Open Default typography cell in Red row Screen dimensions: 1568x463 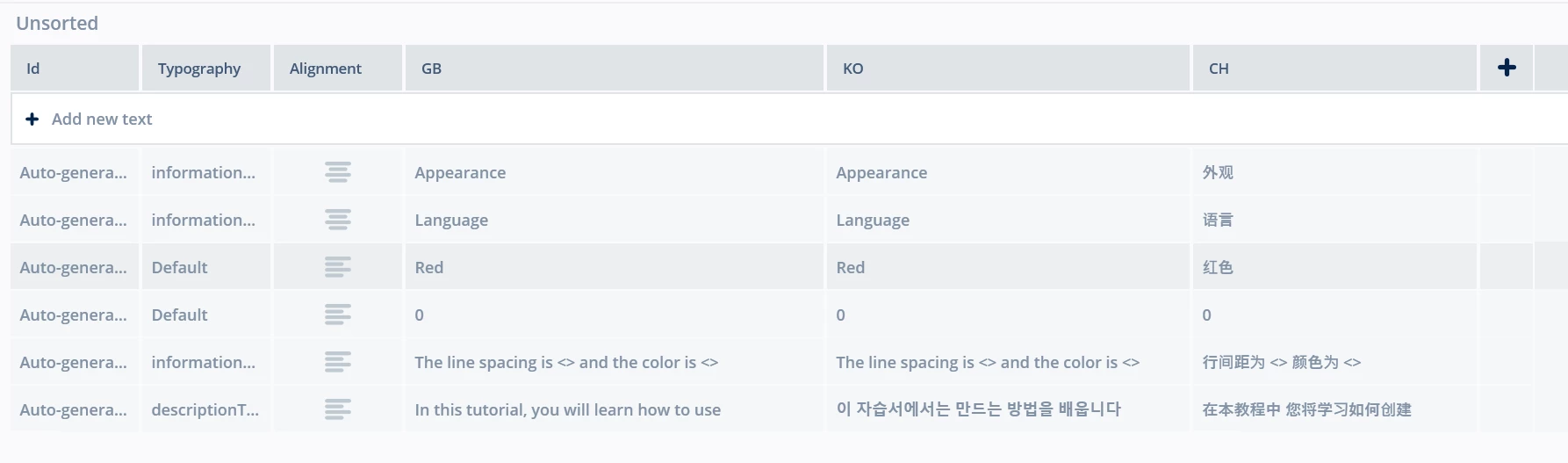206,267
